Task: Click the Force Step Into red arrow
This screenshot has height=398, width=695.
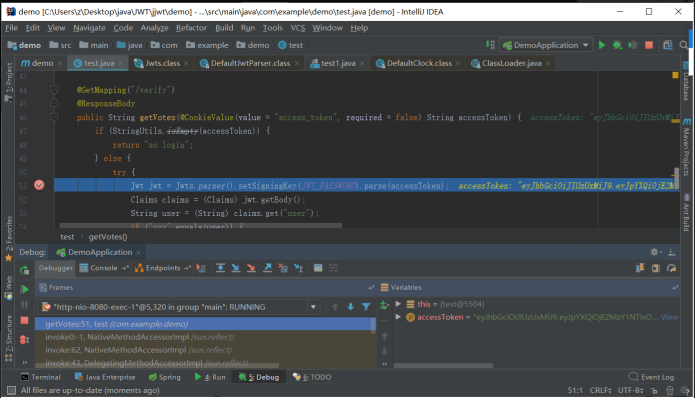Action: [251, 268]
